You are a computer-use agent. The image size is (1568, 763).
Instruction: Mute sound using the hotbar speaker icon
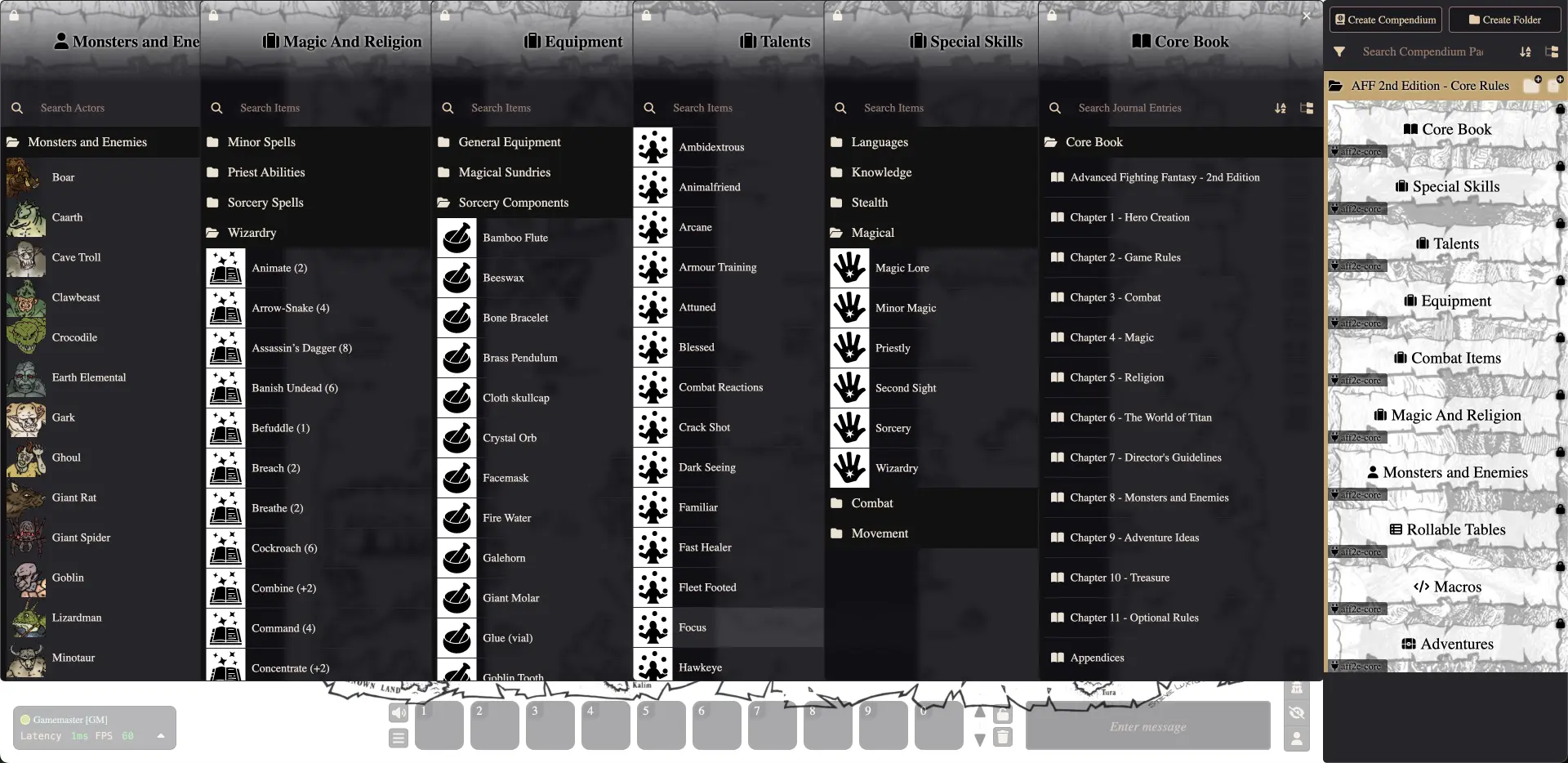pyautogui.click(x=399, y=713)
